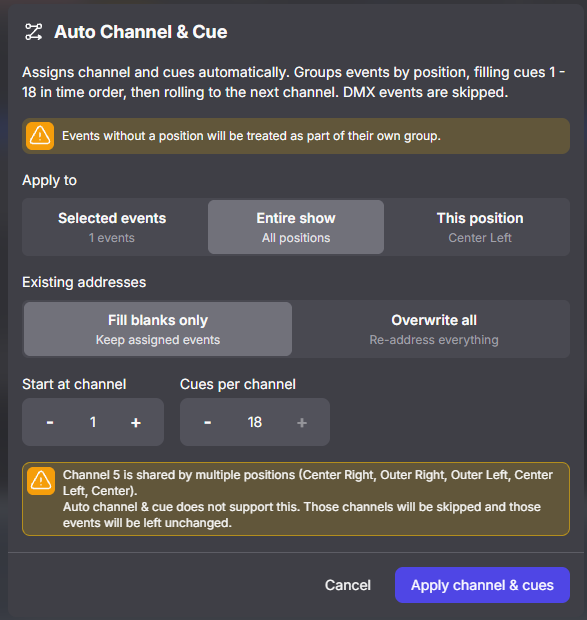The height and width of the screenshot is (620, 587).
Task: Decrease the Cues per channel value
Action: click(x=208, y=422)
